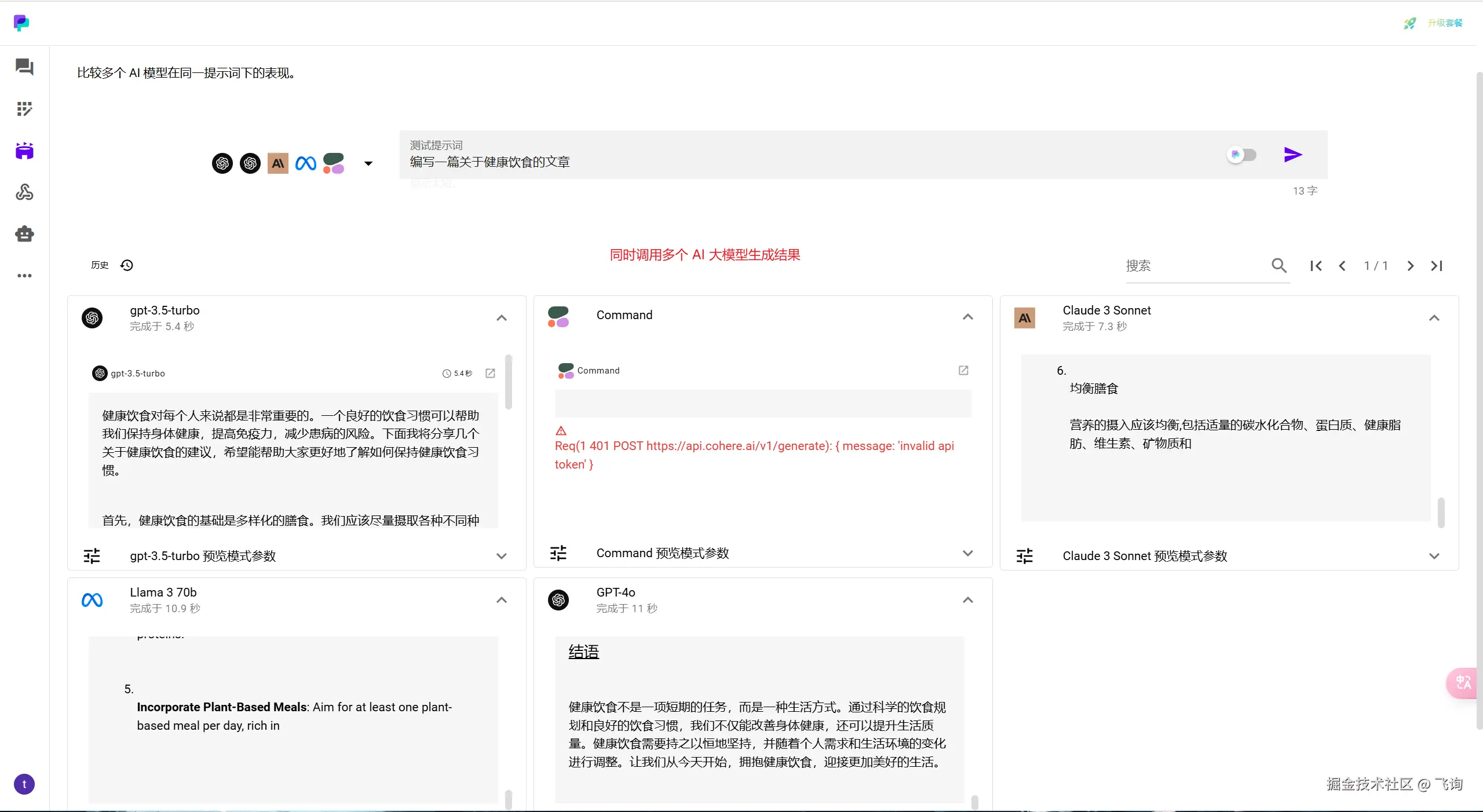1483x812 pixels.
Task: Open the robot icon in the sidebar
Action: [24, 234]
